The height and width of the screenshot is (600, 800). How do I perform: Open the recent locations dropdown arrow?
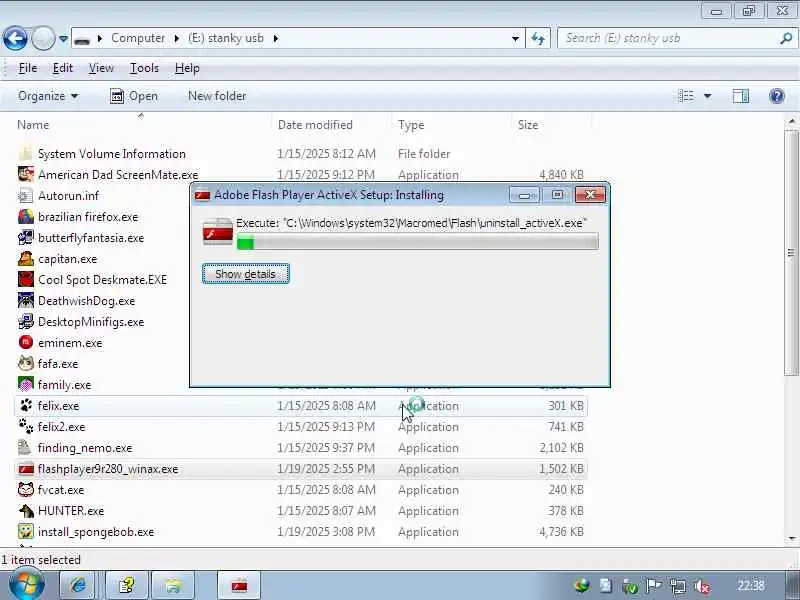[x=63, y=38]
